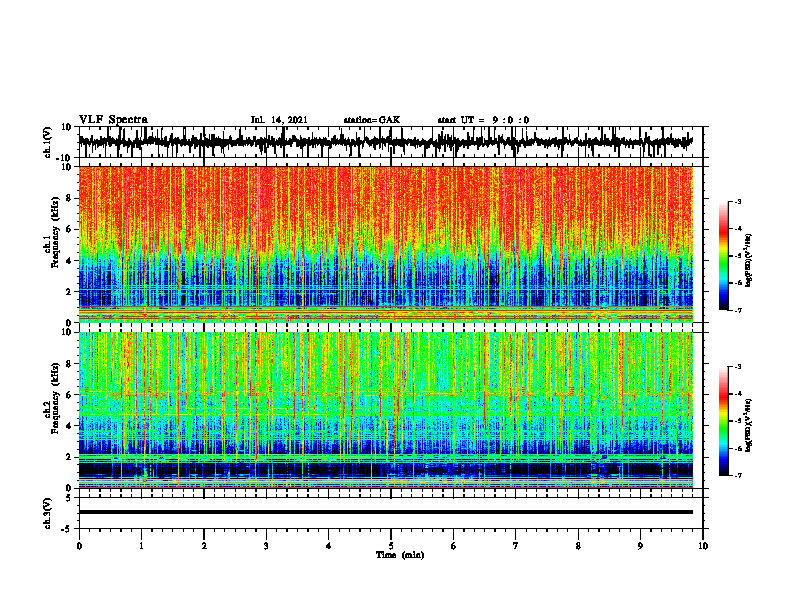The height and width of the screenshot is (612, 792).
Task: Click the "-5" tick on the ch.3(V) axis
Action: (x=67, y=529)
